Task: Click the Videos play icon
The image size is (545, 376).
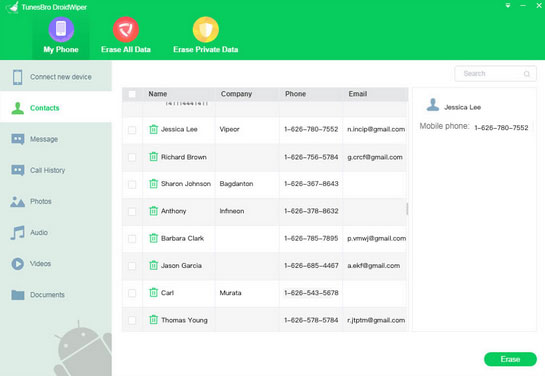Action: coord(17,264)
